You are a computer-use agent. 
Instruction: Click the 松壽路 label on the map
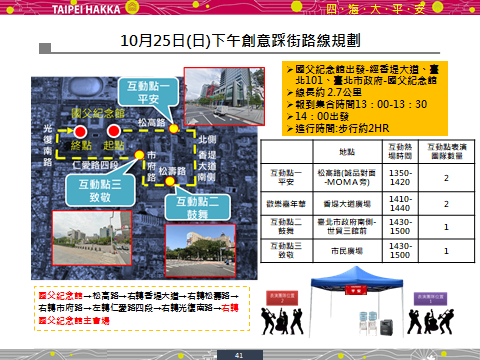(172, 171)
